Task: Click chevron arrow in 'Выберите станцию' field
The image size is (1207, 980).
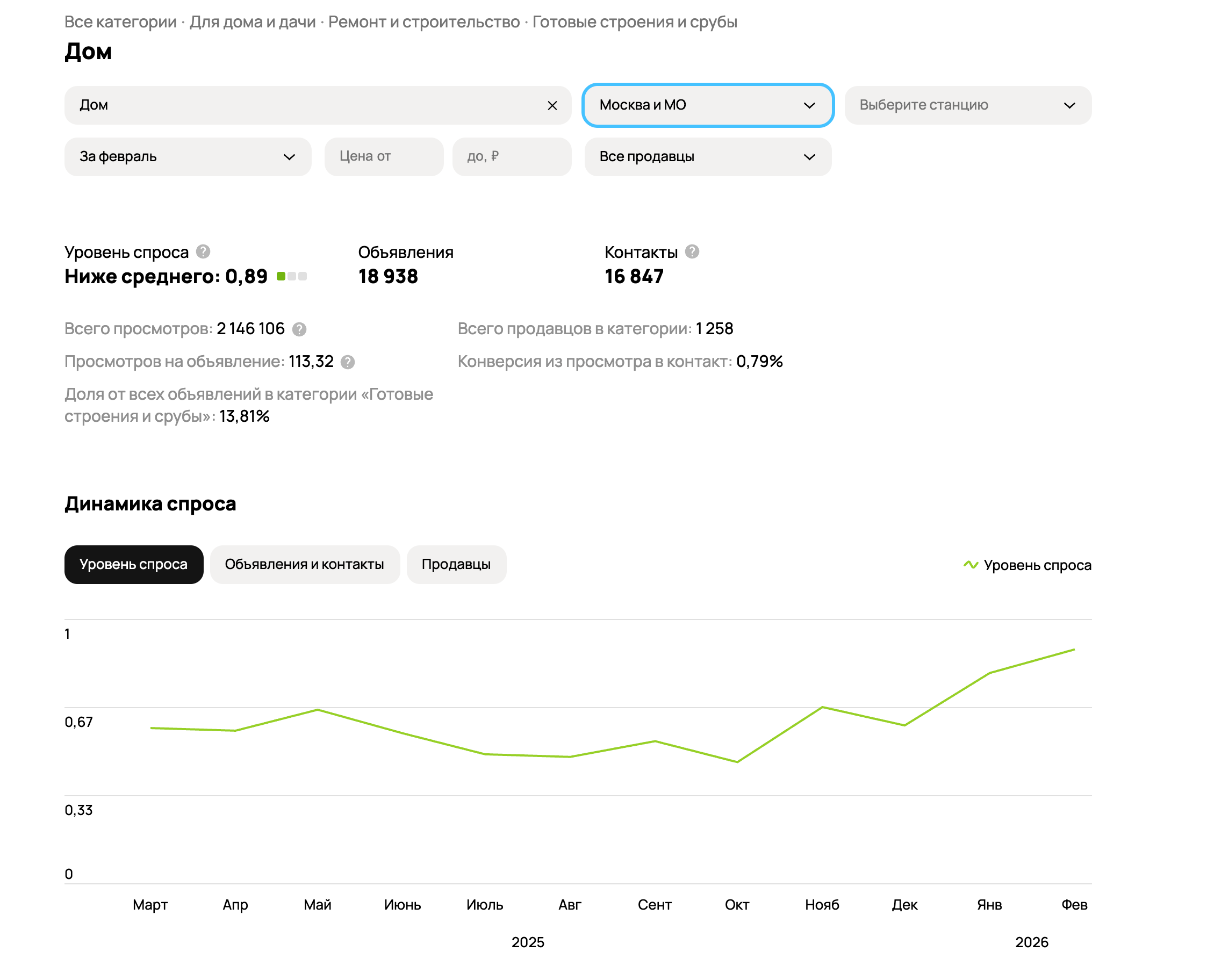Action: [x=1069, y=105]
